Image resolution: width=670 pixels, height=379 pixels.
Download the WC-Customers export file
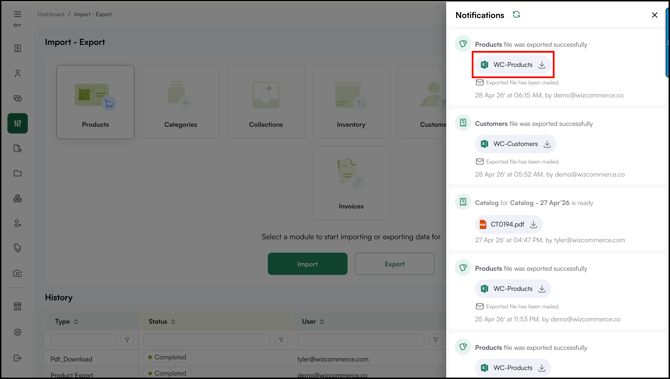[x=547, y=144]
